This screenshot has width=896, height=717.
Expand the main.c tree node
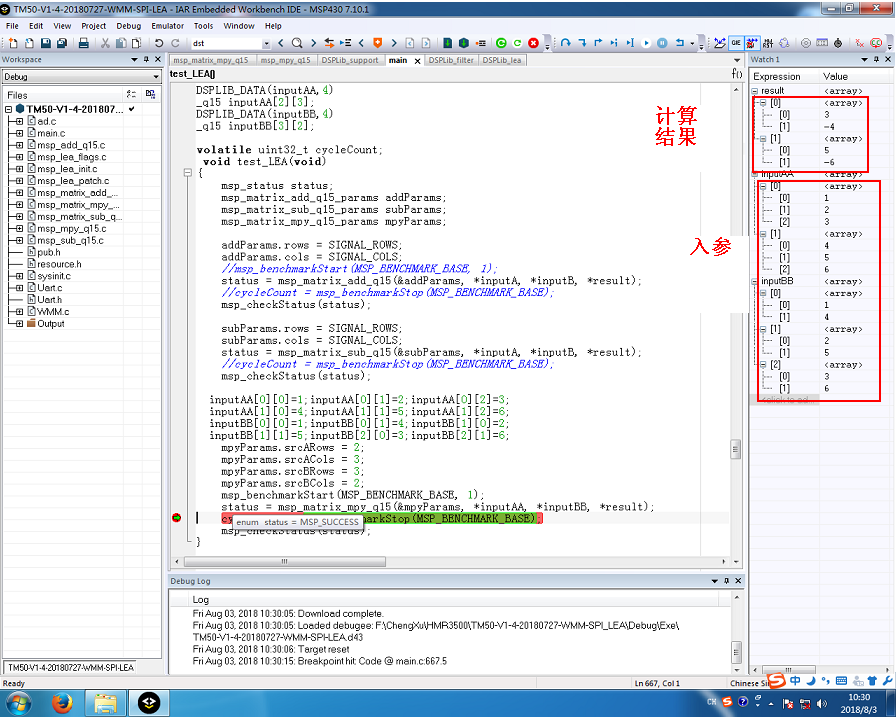coord(20,133)
